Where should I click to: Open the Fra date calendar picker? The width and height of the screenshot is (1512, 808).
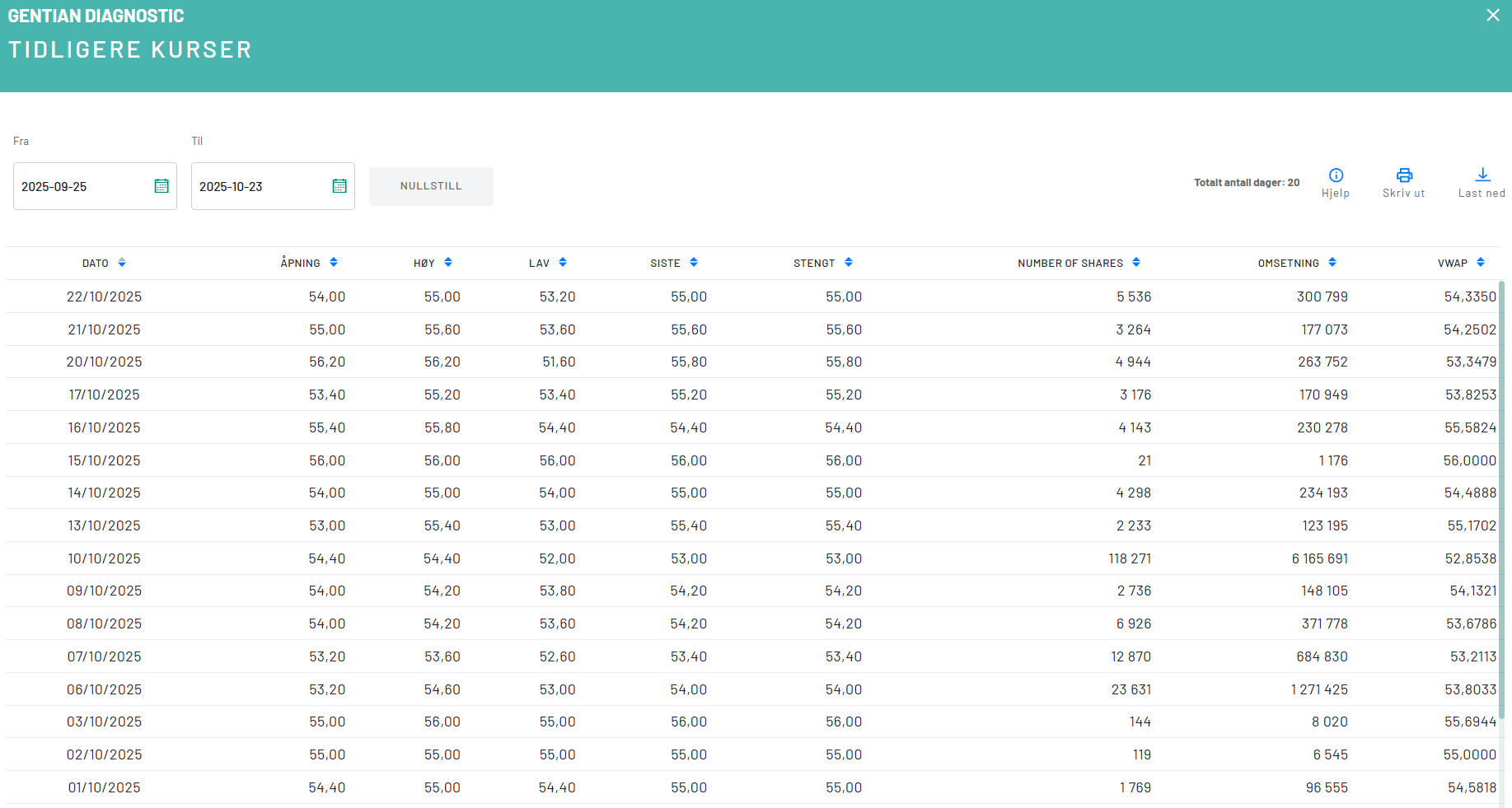[x=161, y=186]
